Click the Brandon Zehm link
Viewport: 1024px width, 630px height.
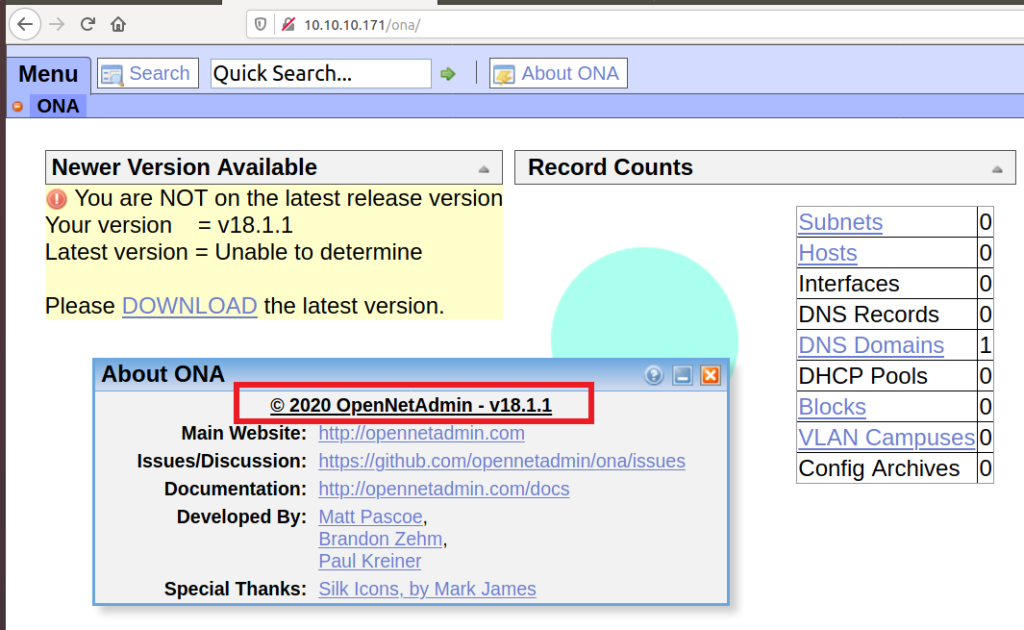380,539
